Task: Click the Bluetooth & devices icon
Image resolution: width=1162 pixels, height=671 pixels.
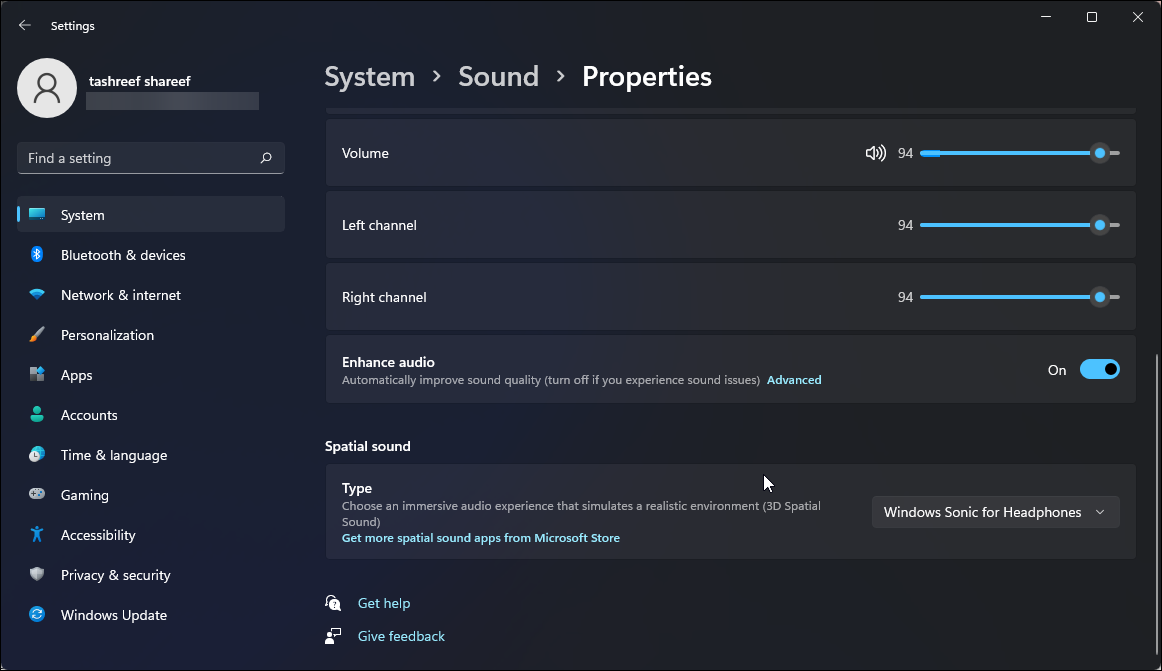Action: 37,255
